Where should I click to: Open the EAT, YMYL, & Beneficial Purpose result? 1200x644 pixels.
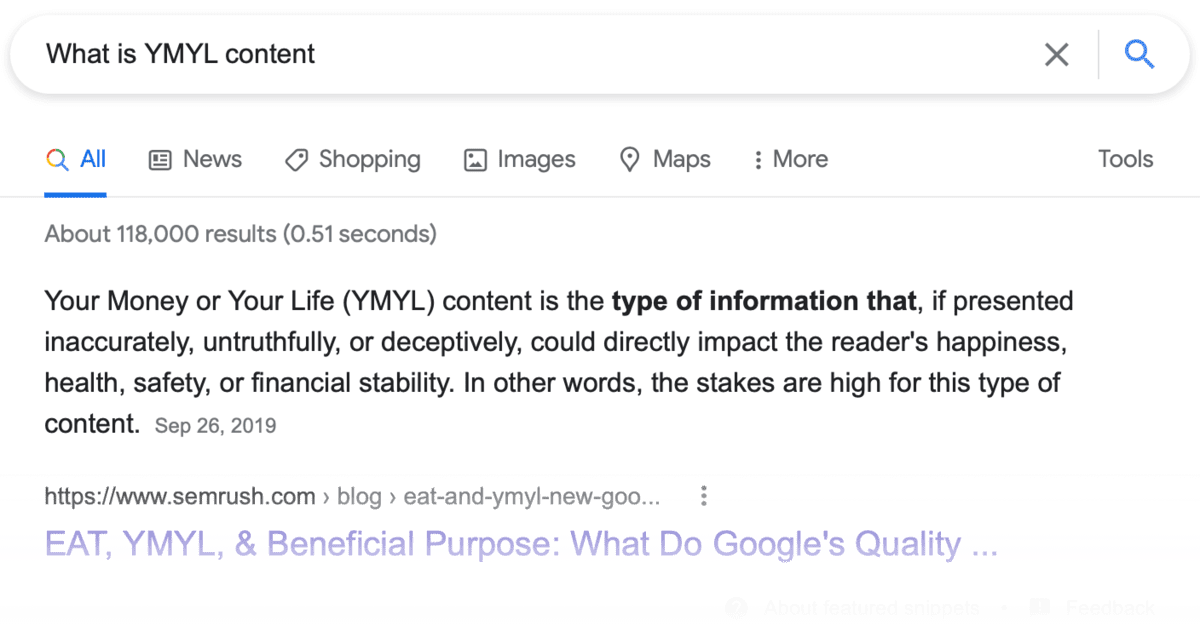(x=521, y=545)
